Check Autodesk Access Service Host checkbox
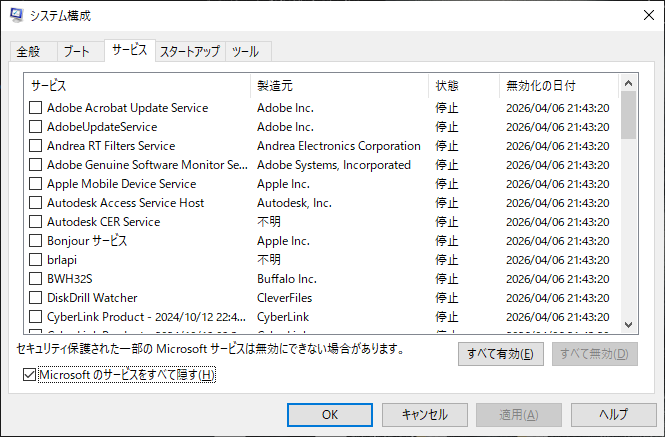 [36, 203]
